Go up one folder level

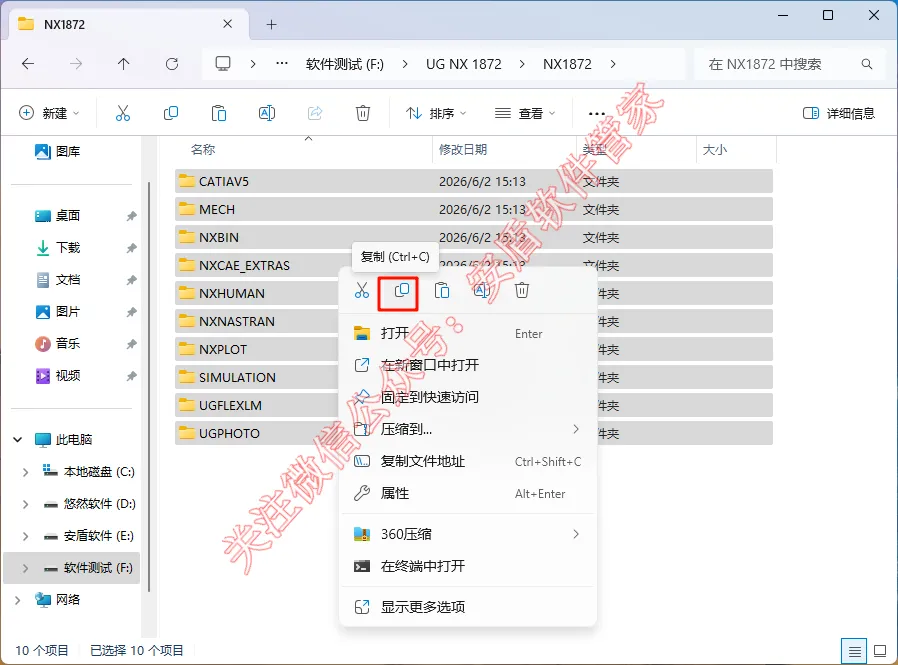click(124, 64)
